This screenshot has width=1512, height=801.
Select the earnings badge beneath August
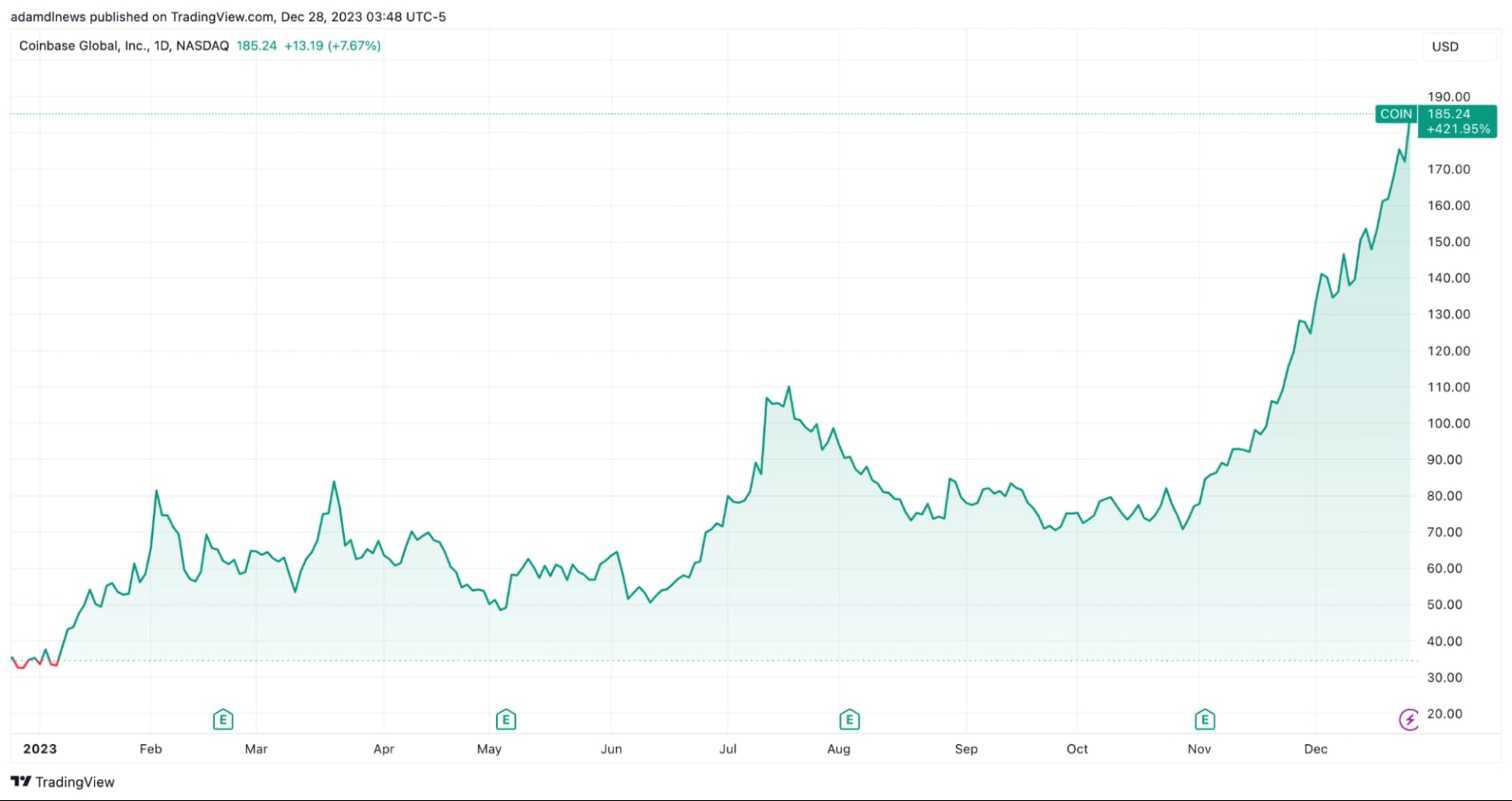click(849, 719)
